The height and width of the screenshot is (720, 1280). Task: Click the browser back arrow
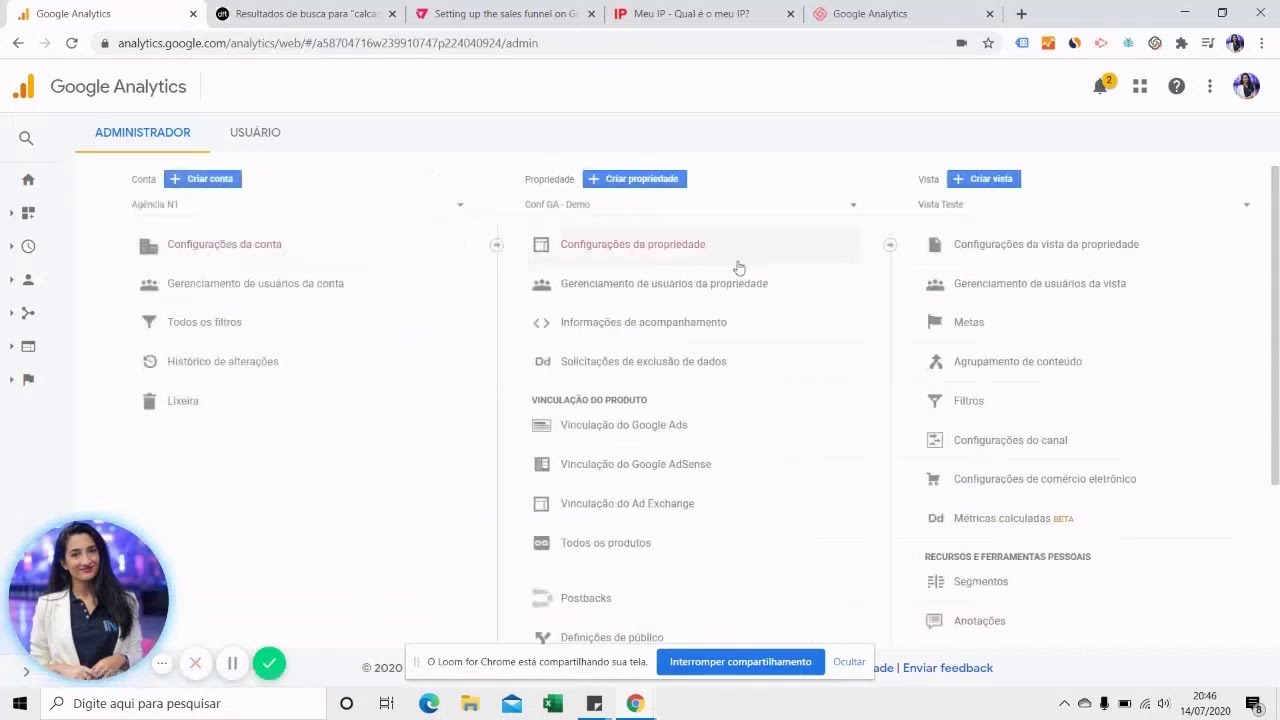[x=18, y=43]
